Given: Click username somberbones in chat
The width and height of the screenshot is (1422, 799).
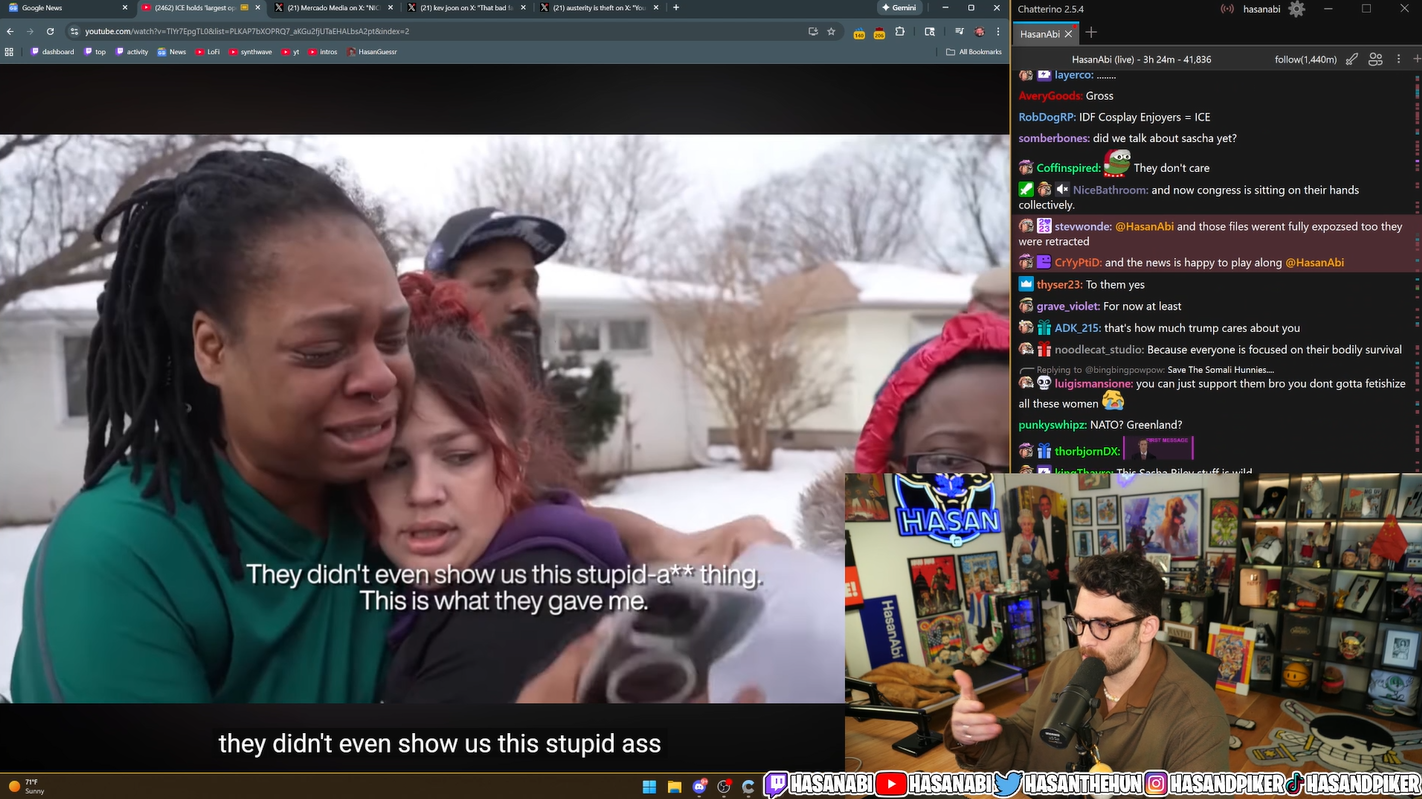Looking at the screenshot, I should [x=1054, y=138].
